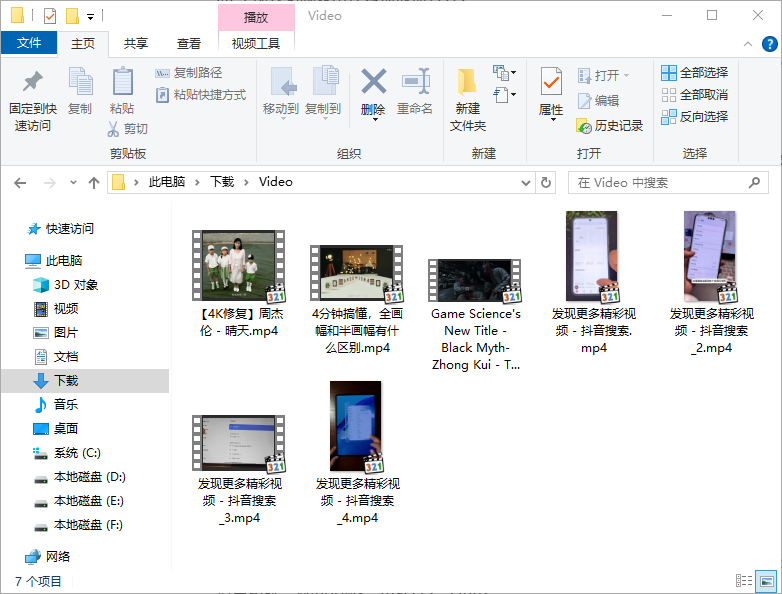Click Paste Shortcut (粘贴快捷方式)
The image size is (782, 594).
tap(200, 95)
